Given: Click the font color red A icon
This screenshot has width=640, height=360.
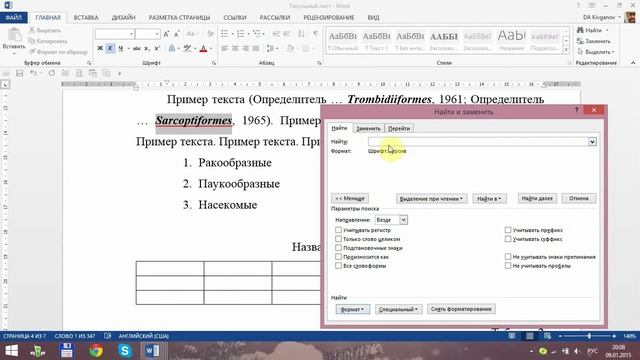Looking at the screenshot, I should tap(203, 48).
